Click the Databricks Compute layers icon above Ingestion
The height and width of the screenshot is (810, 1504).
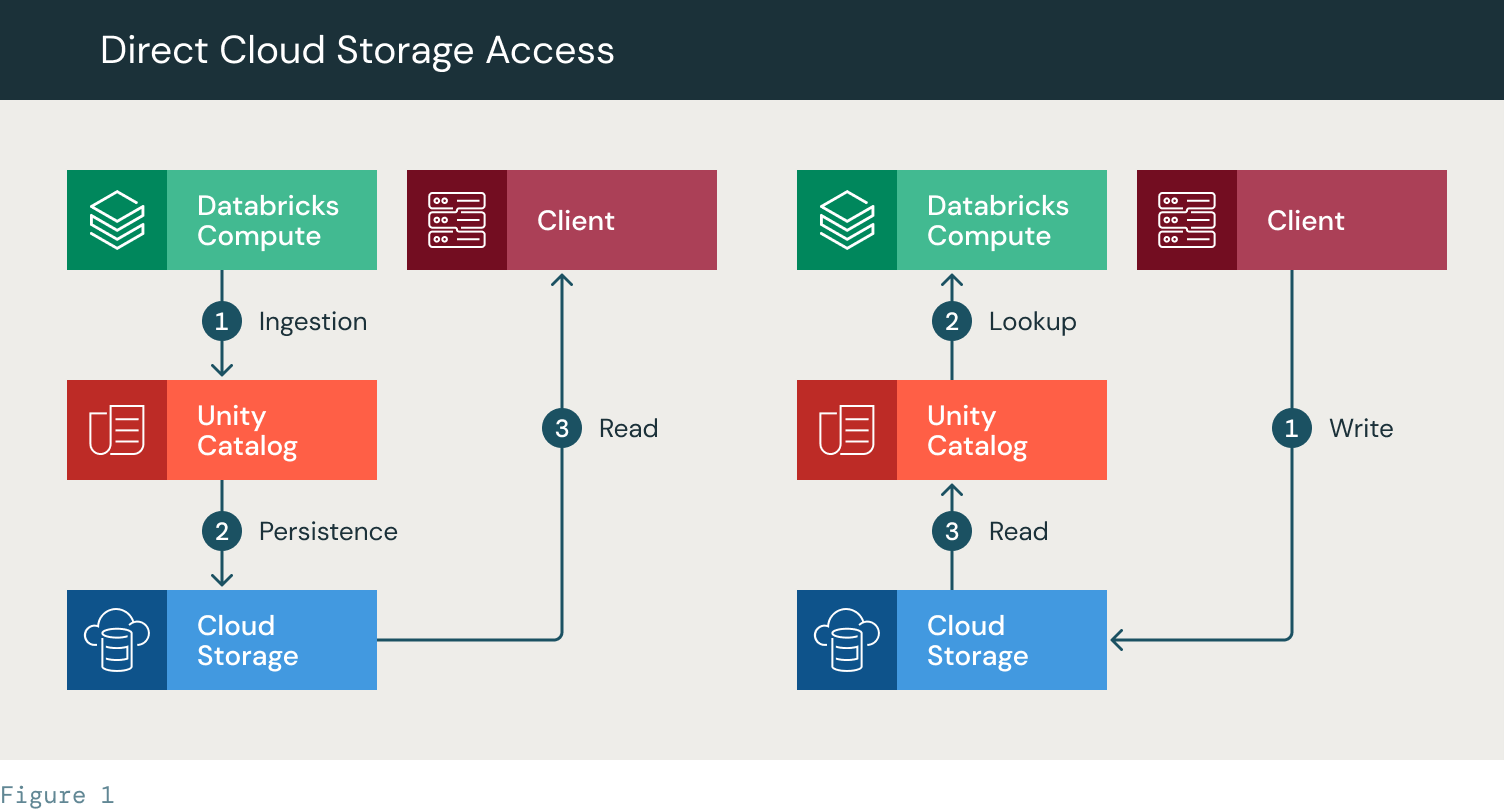pos(117,220)
